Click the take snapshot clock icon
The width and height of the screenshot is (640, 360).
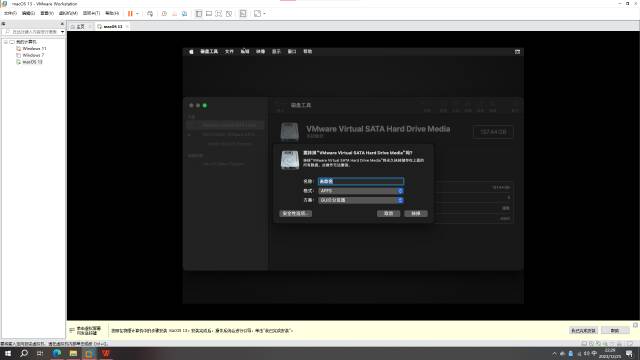[164, 13]
